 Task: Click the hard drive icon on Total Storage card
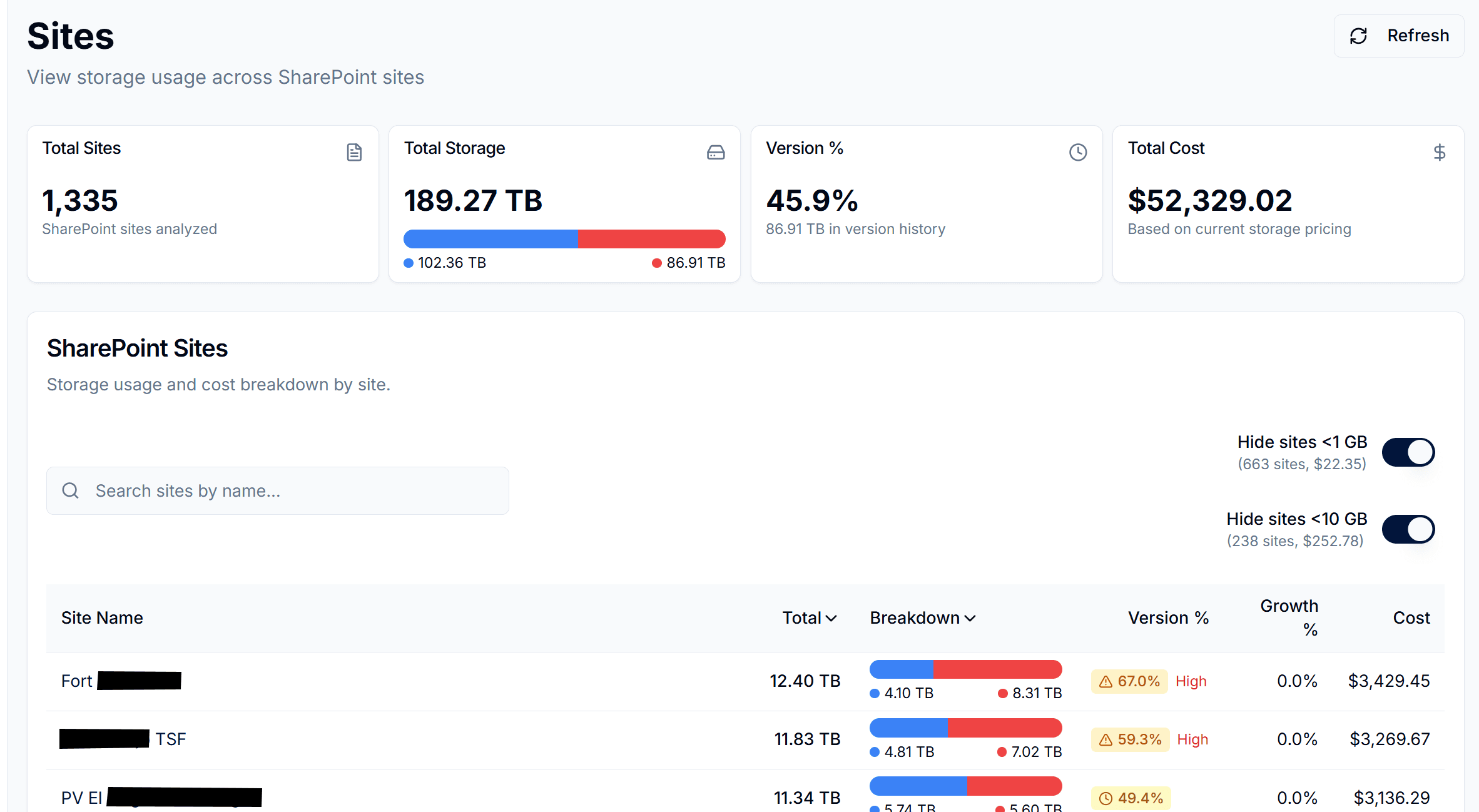point(716,152)
